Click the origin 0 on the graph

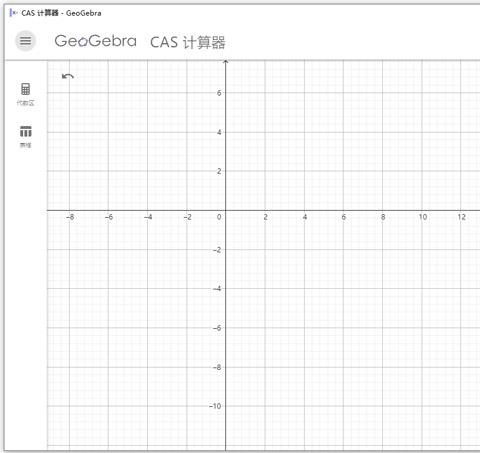(x=219, y=217)
